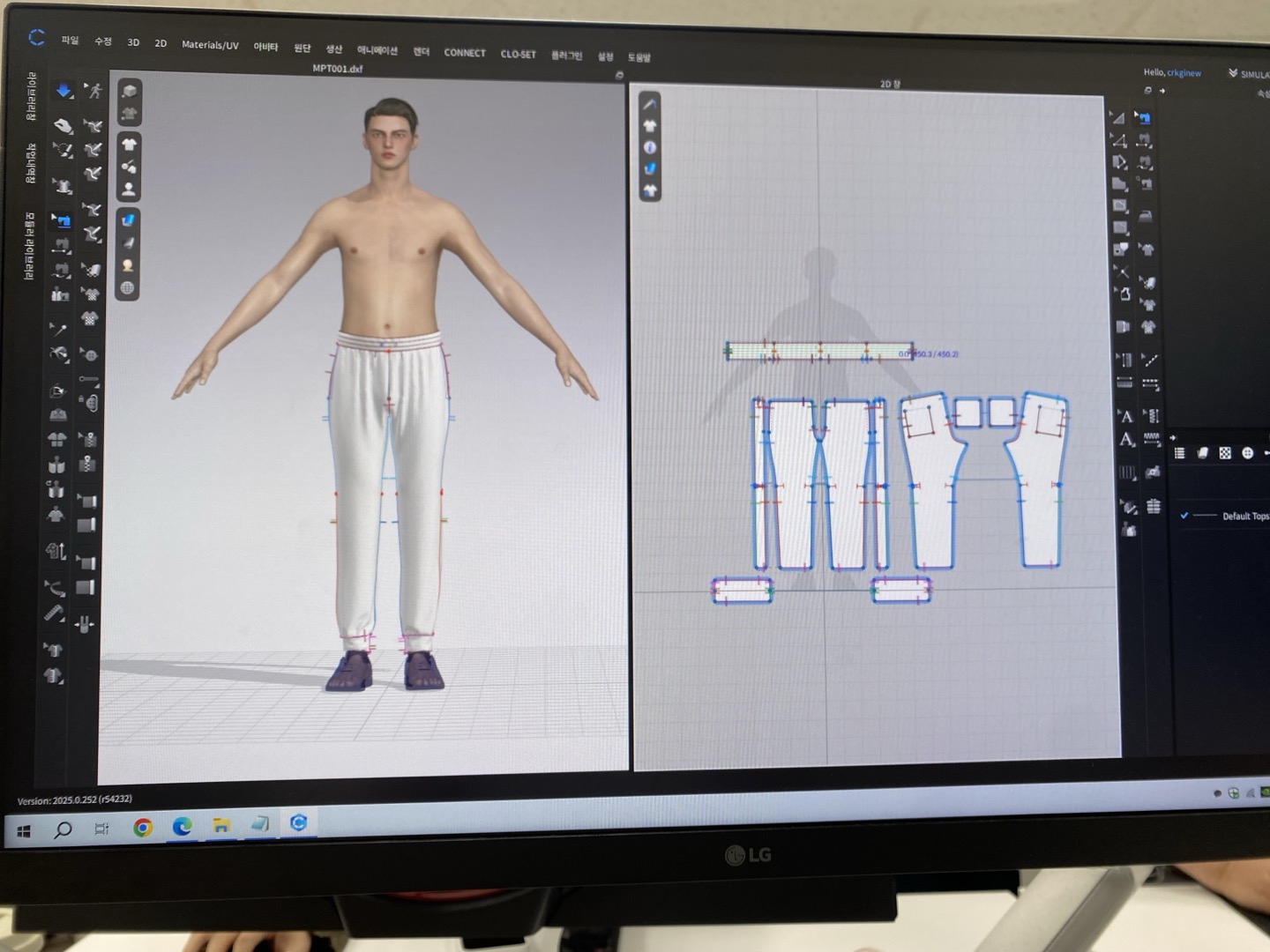
Task: Open Google Chrome from the taskbar
Action: click(143, 827)
